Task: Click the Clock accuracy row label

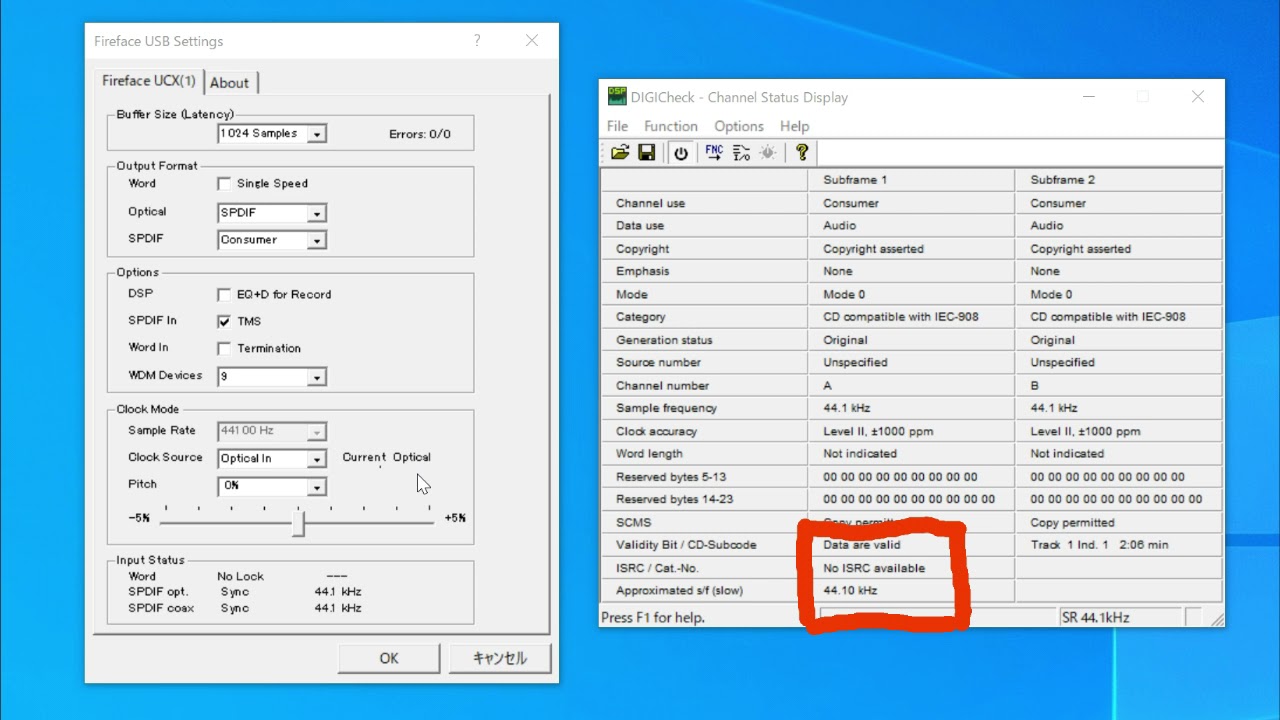Action: coord(656,432)
